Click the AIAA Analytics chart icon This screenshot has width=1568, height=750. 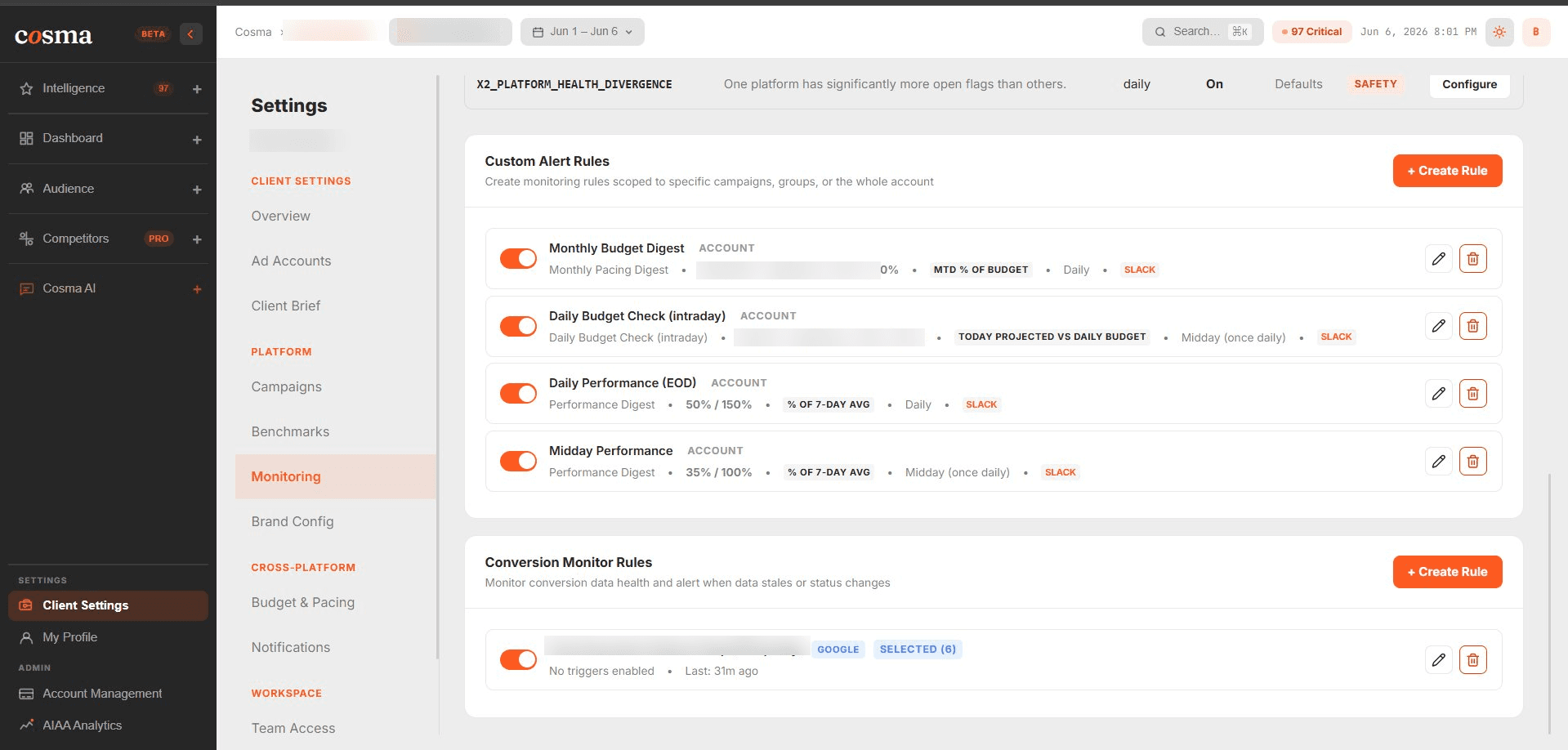pyautogui.click(x=26, y=725)
